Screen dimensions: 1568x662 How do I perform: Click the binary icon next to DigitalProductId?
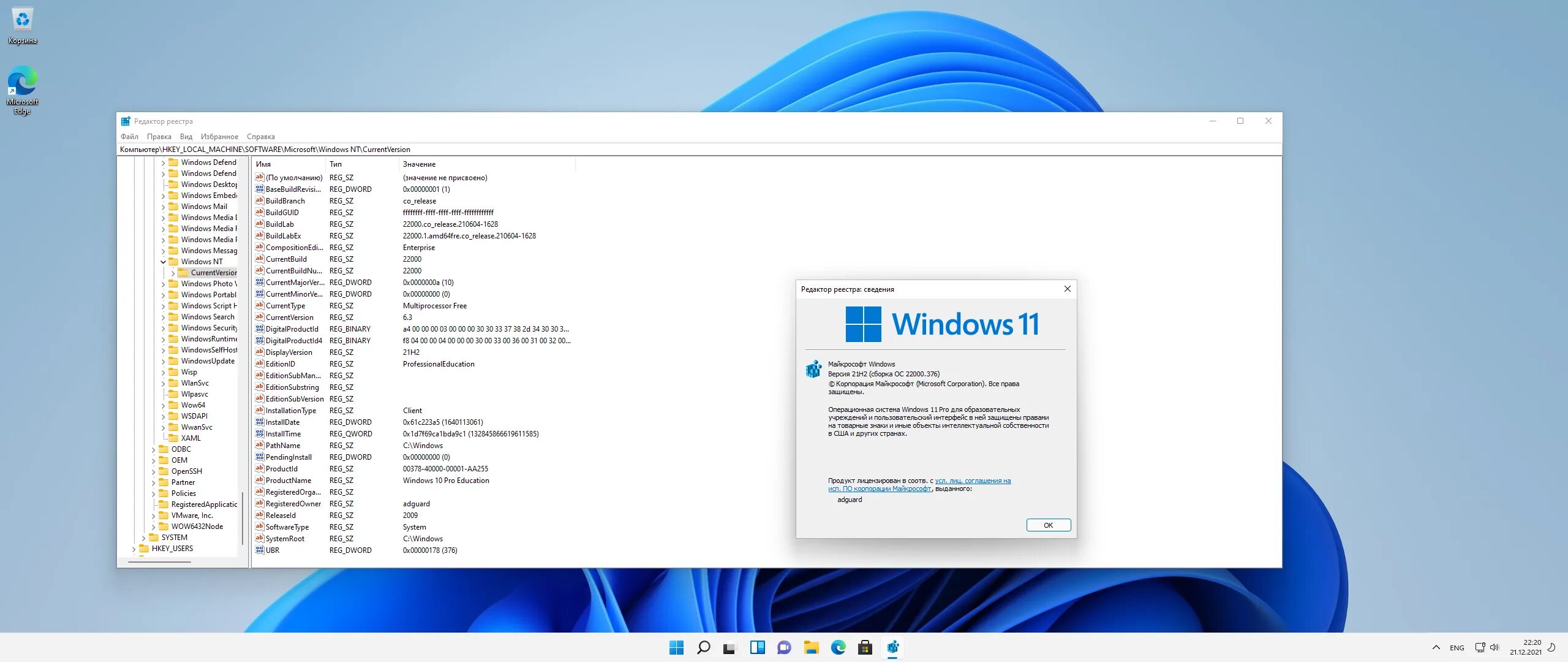pyautogui.click(x=259, y=329)
